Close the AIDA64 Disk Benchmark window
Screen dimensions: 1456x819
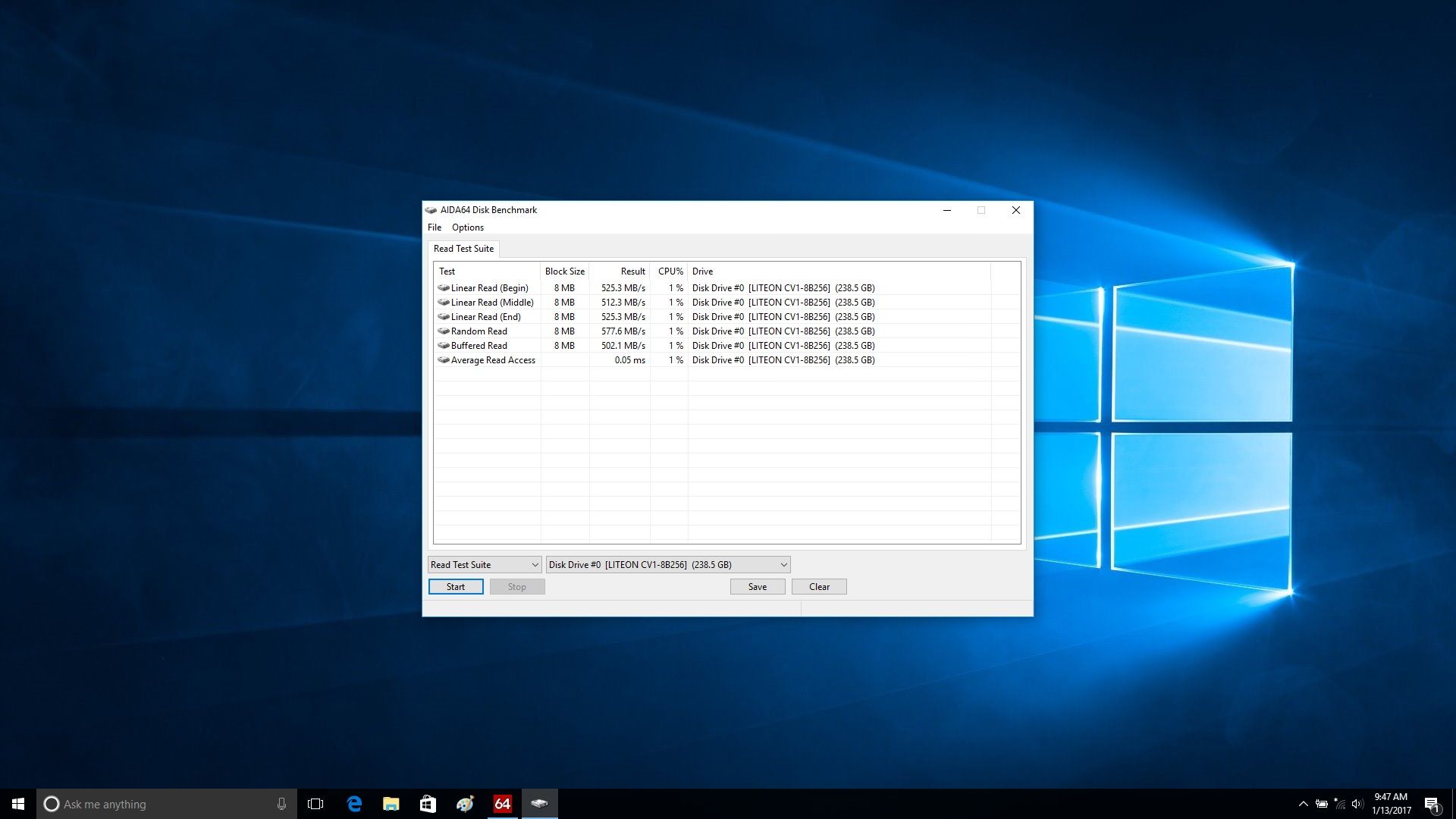click(1016, 210)
